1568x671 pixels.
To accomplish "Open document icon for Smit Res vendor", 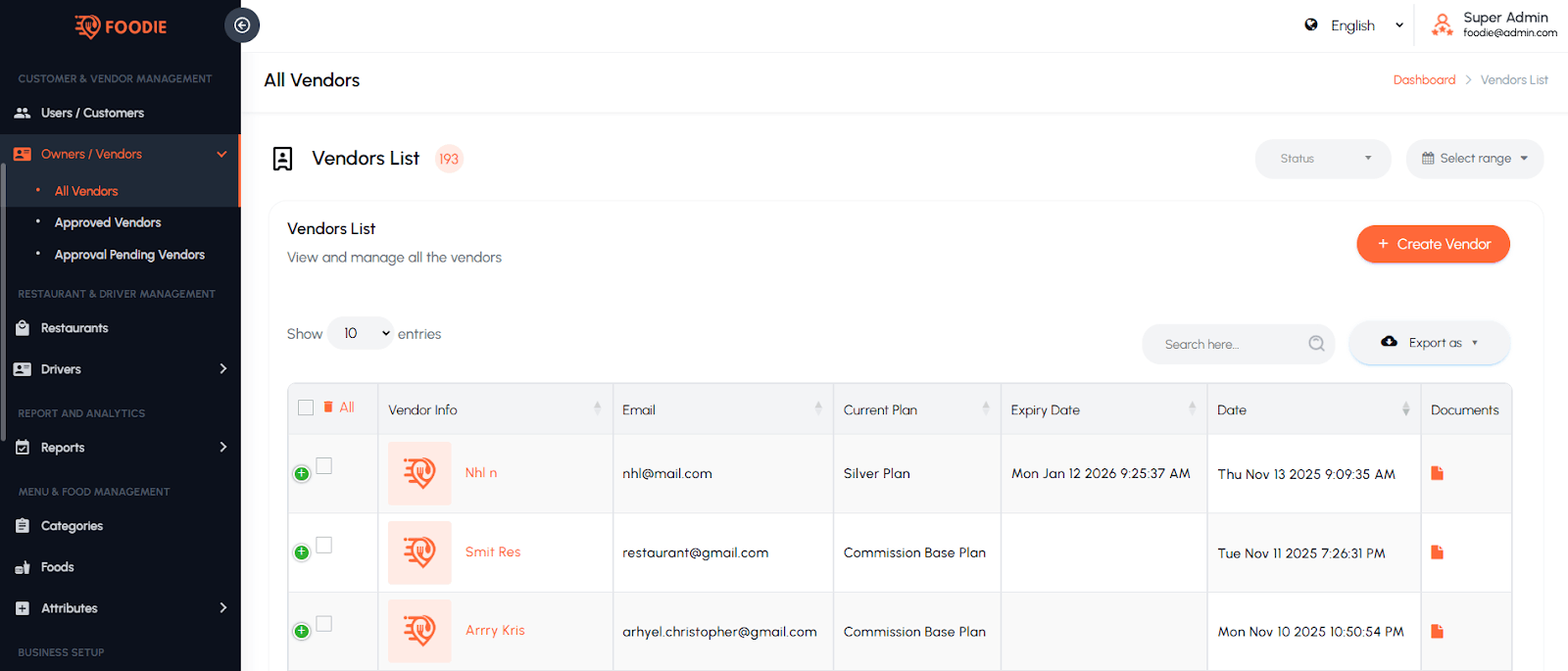I will [1437, 552].
